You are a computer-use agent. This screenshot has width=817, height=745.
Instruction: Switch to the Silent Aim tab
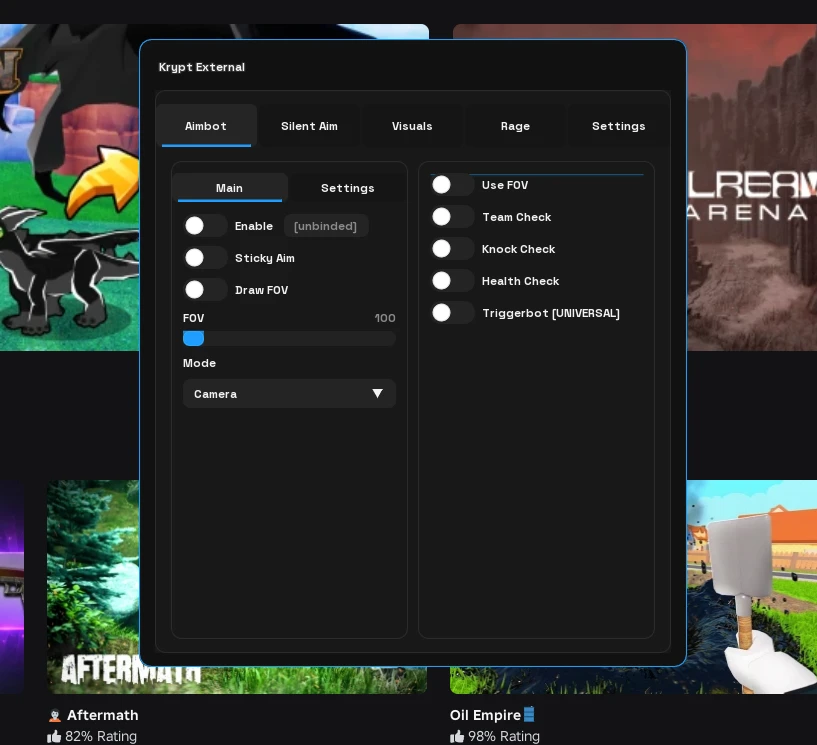point(310,126)
